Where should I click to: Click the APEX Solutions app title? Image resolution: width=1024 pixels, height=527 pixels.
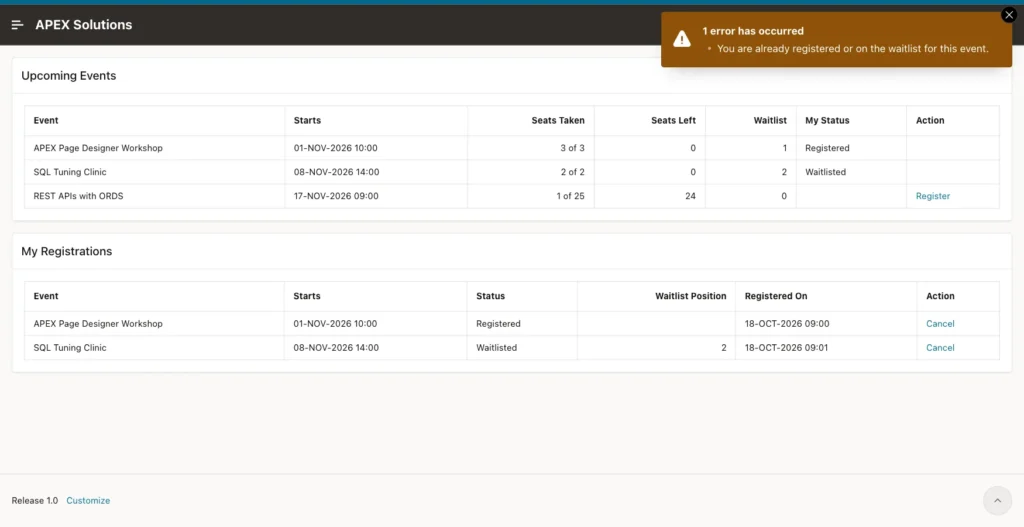tap(84, 25)
